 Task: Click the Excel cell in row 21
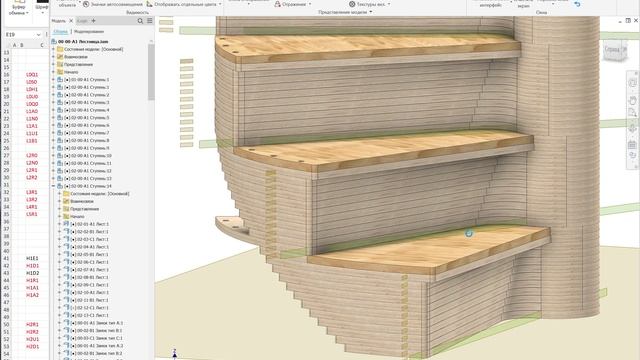[x=32, y=111]
